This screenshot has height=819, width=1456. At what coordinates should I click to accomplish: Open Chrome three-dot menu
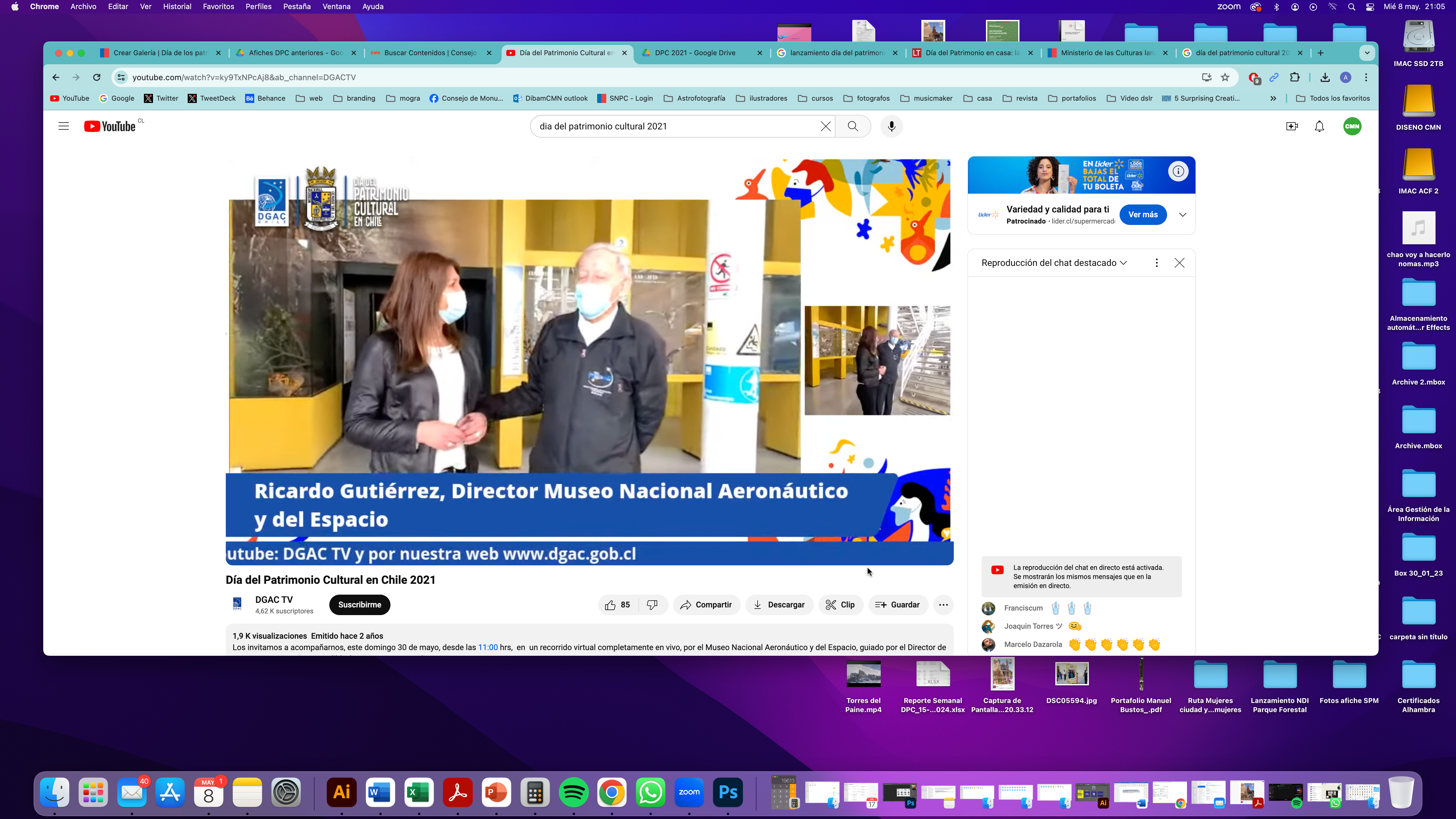[1366, 77]
